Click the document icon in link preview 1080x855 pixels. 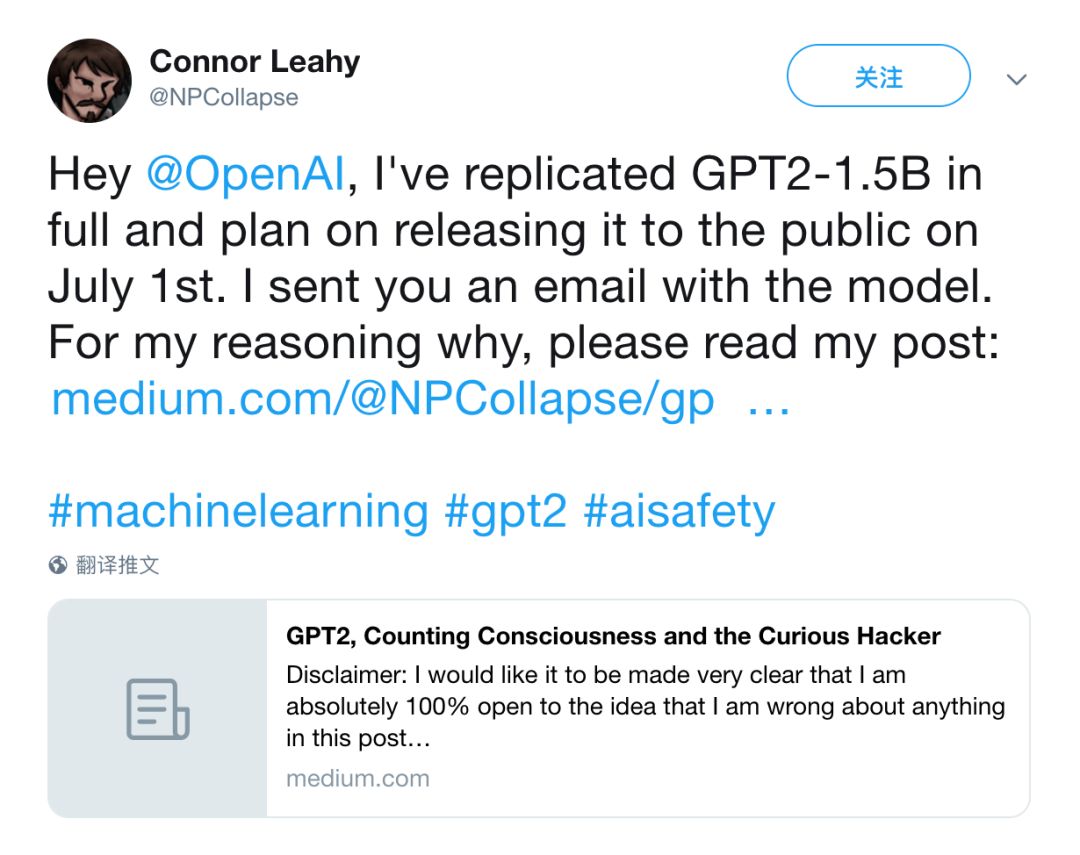click(x=157, y=709)
